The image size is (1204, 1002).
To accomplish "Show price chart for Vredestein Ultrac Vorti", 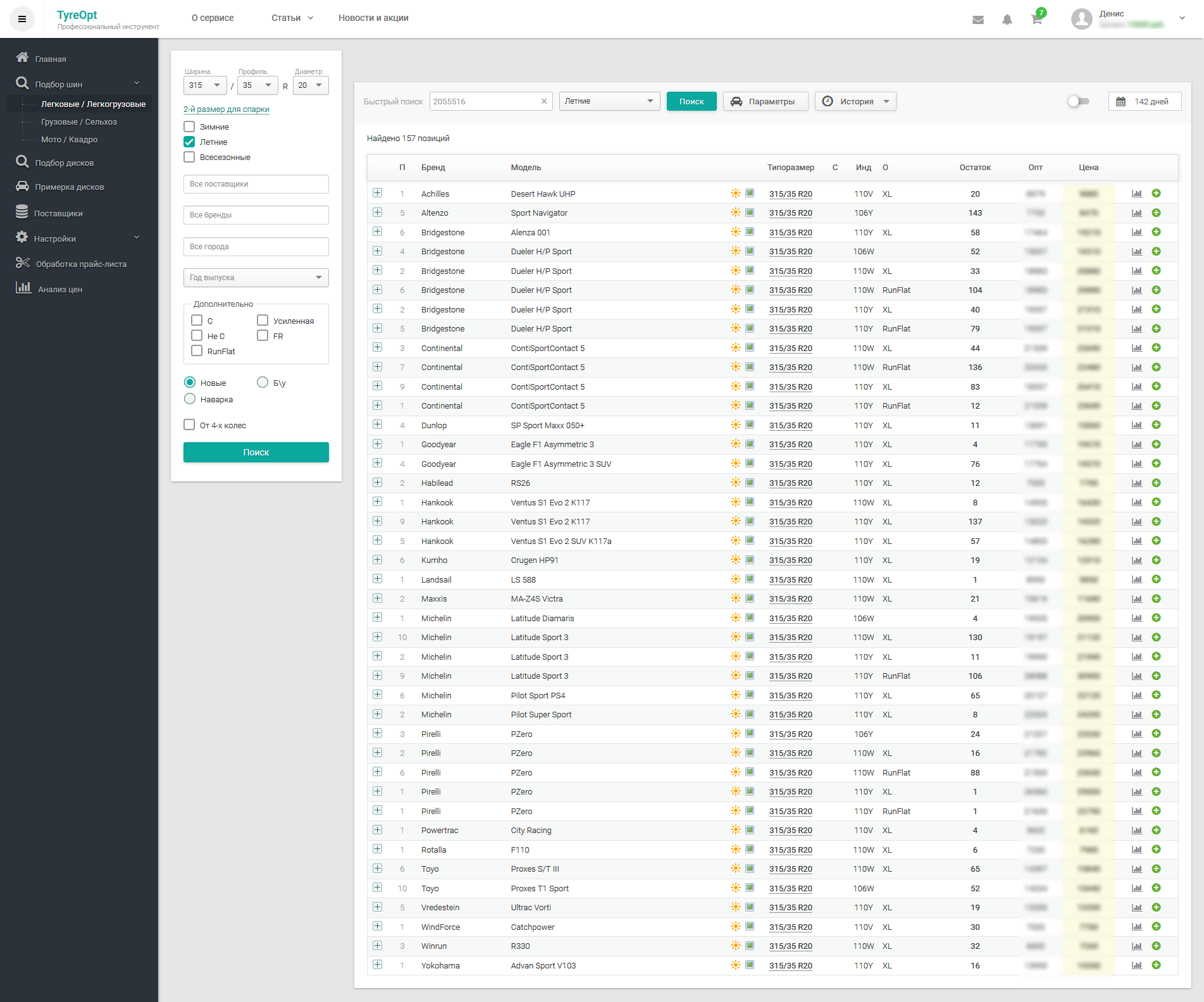I will [1137, 908].
